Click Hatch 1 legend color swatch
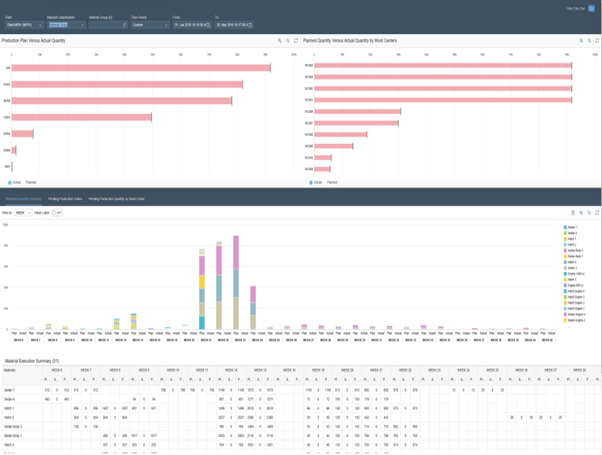 (565, 239)
